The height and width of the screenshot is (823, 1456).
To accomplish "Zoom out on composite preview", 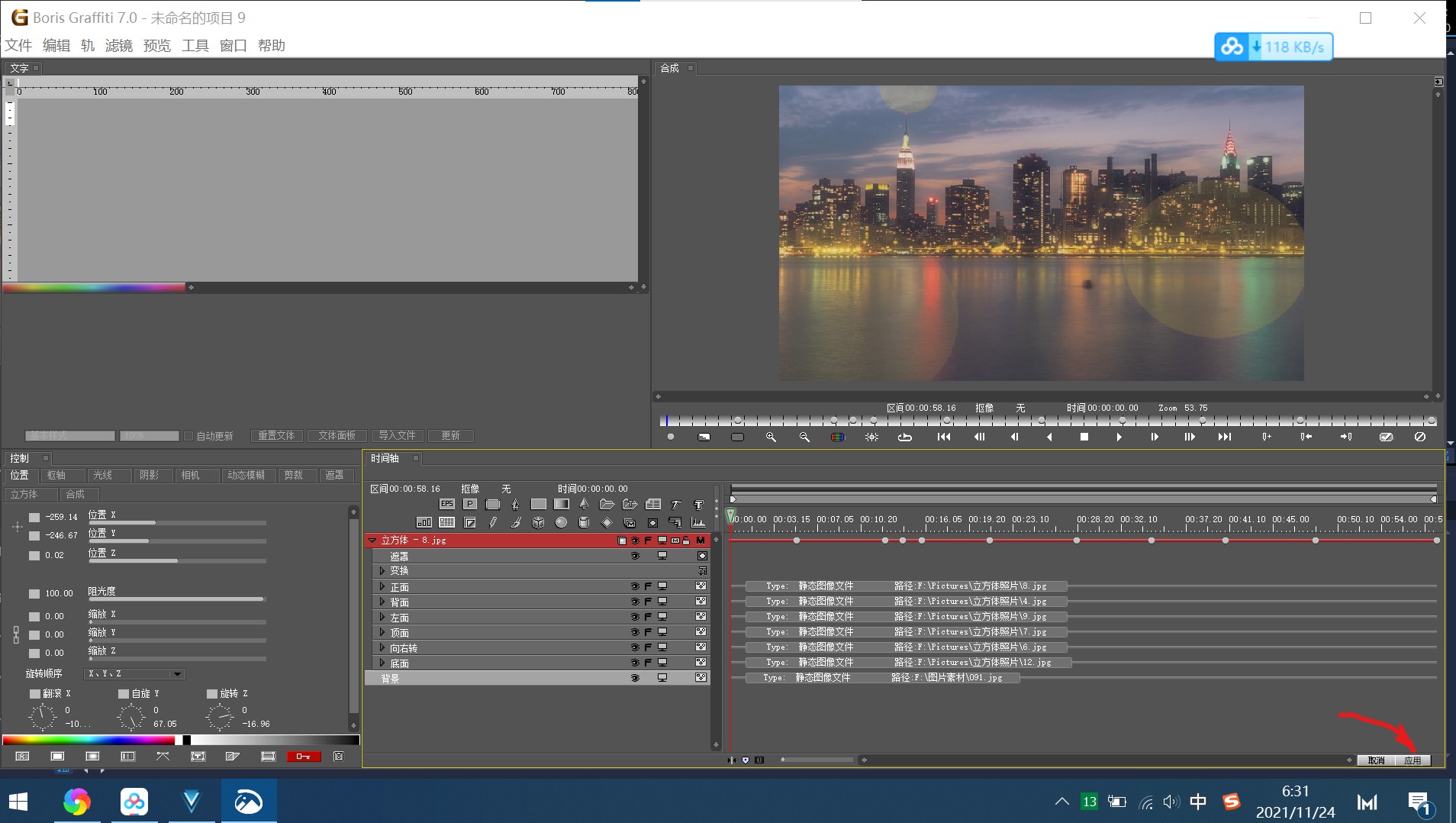I will [804, 437].
